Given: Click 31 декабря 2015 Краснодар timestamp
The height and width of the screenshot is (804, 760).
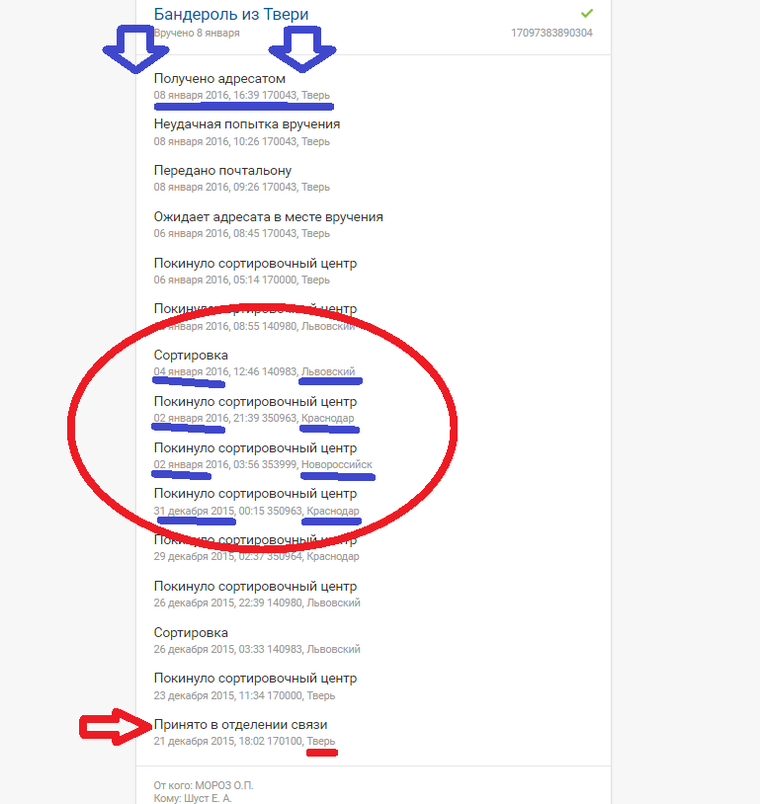Looking at the screenshot, I should [x=256, y=511].
